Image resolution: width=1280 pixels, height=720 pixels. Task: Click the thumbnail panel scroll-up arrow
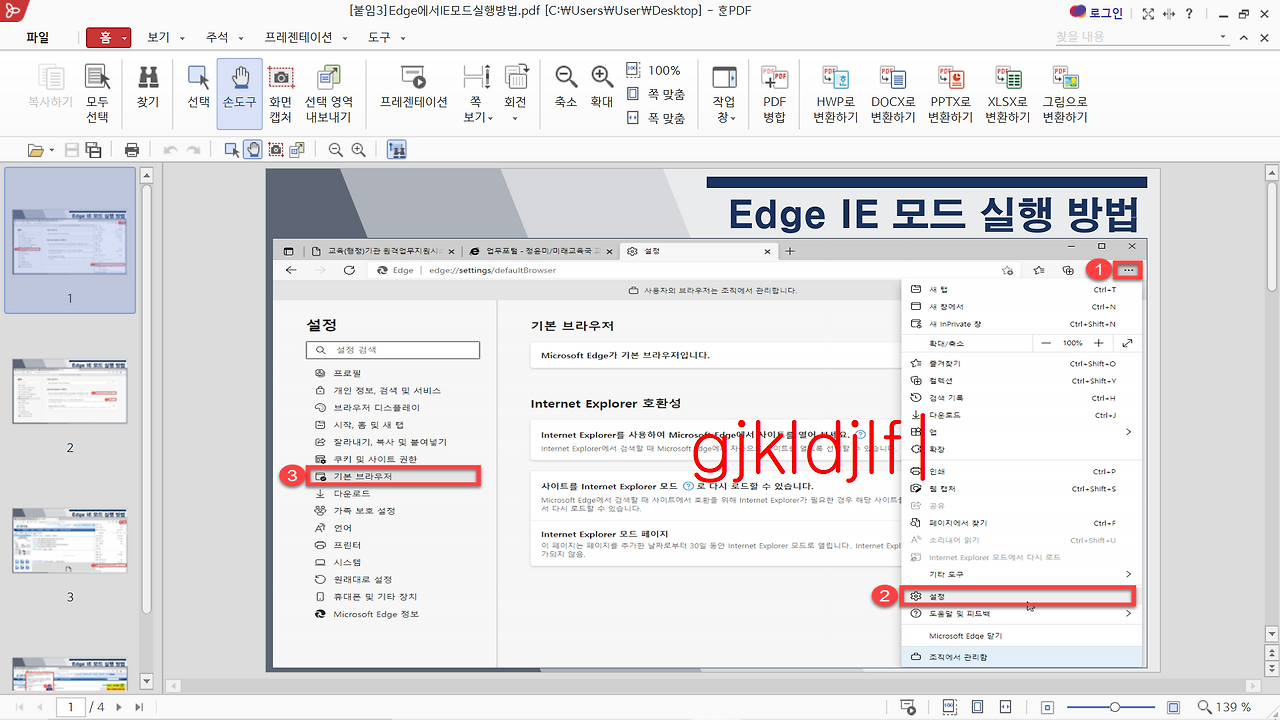tap(146, 175)
